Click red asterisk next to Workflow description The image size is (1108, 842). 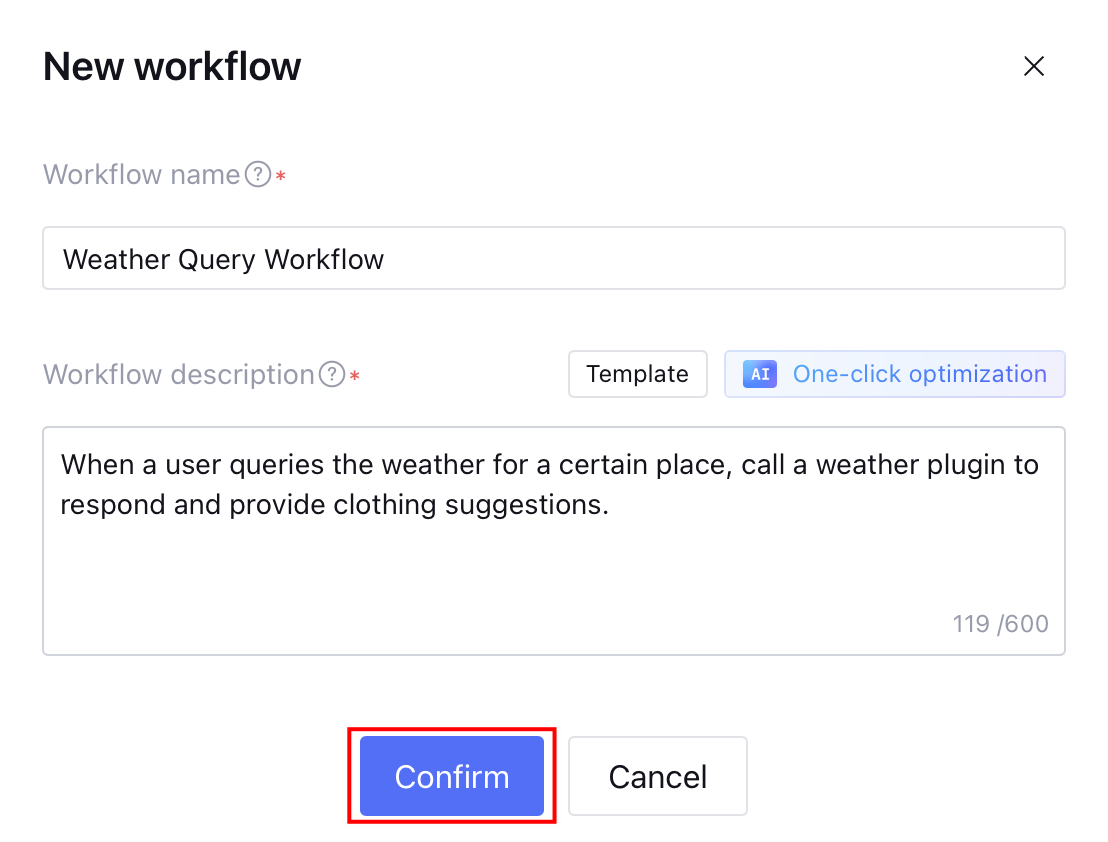click(x=354, y=377)
